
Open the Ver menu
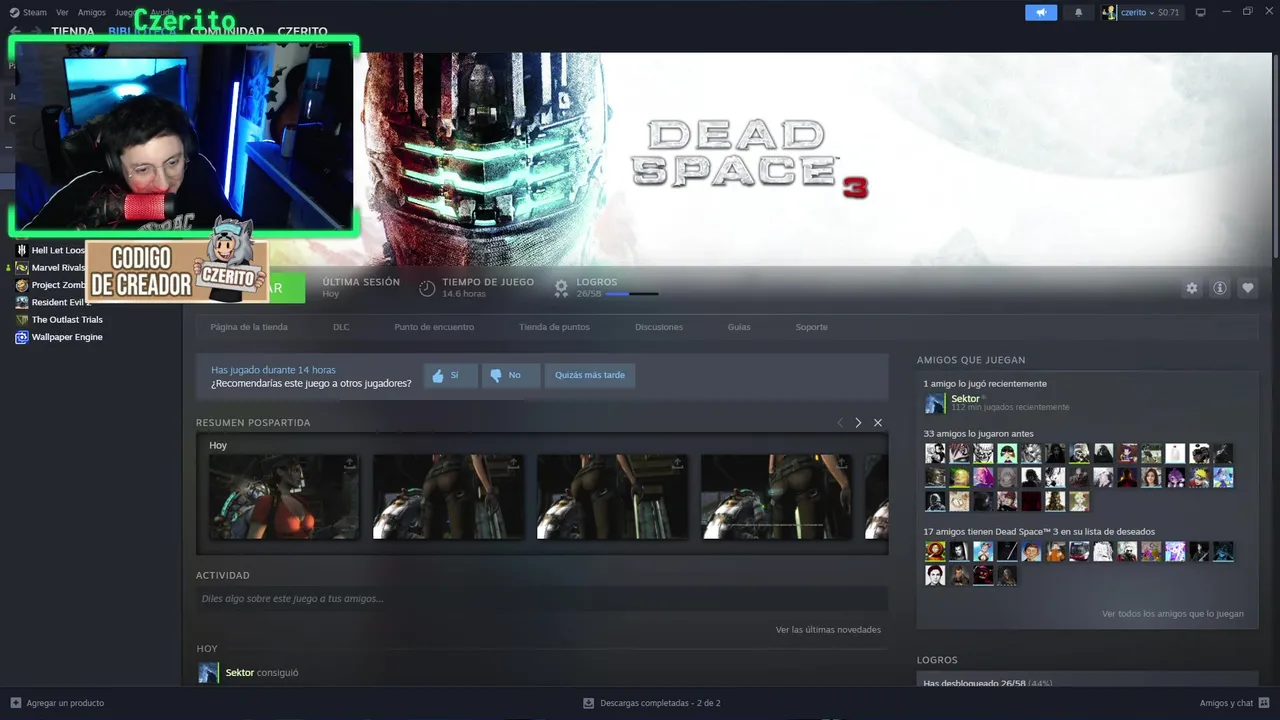pos(63,13)
